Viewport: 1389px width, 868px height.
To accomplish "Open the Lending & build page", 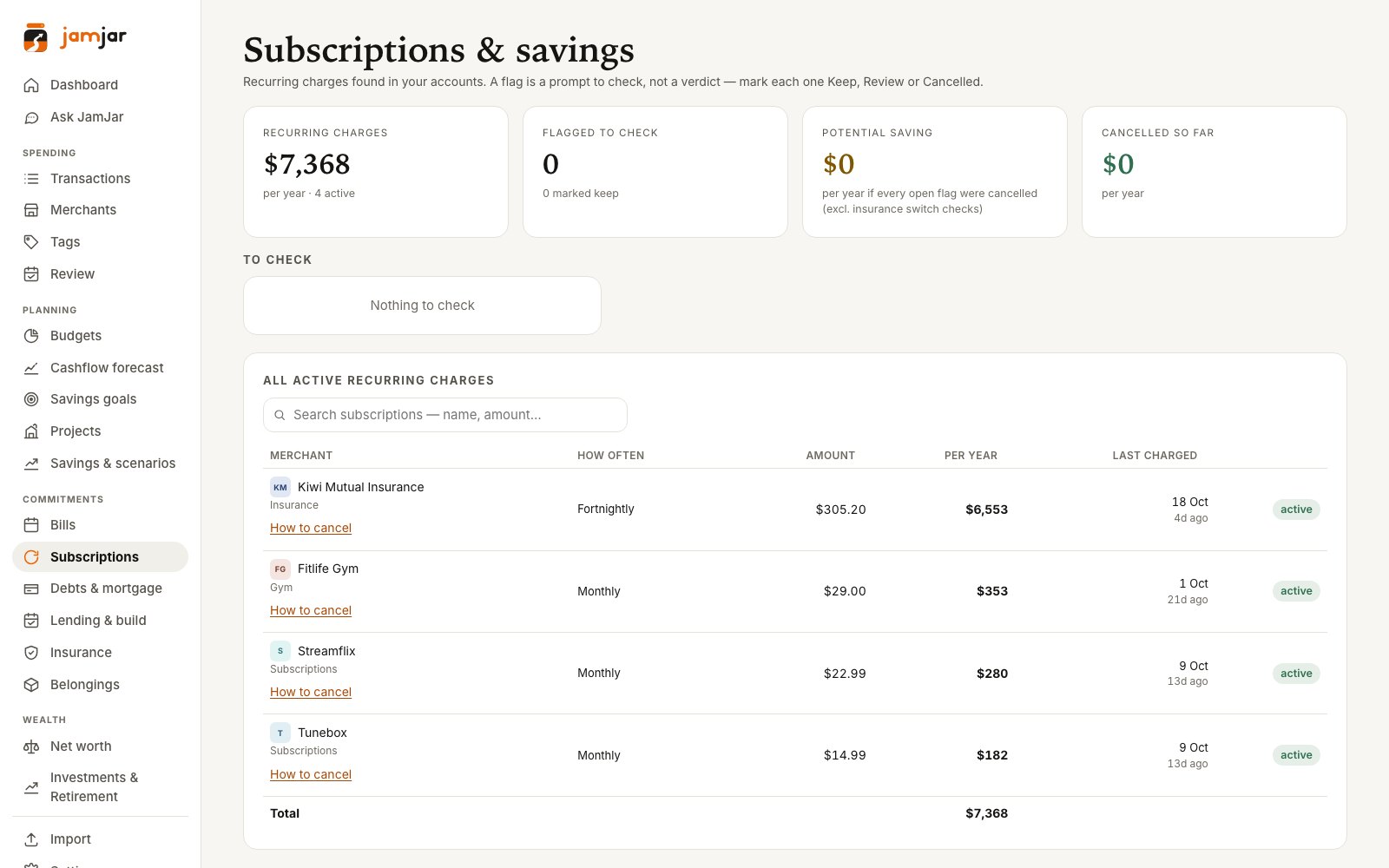I will tap(100, 621).
